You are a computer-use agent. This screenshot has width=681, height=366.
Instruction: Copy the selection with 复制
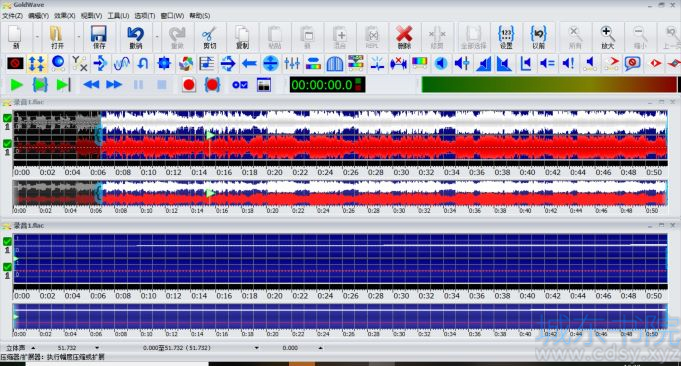pos(242,37)
